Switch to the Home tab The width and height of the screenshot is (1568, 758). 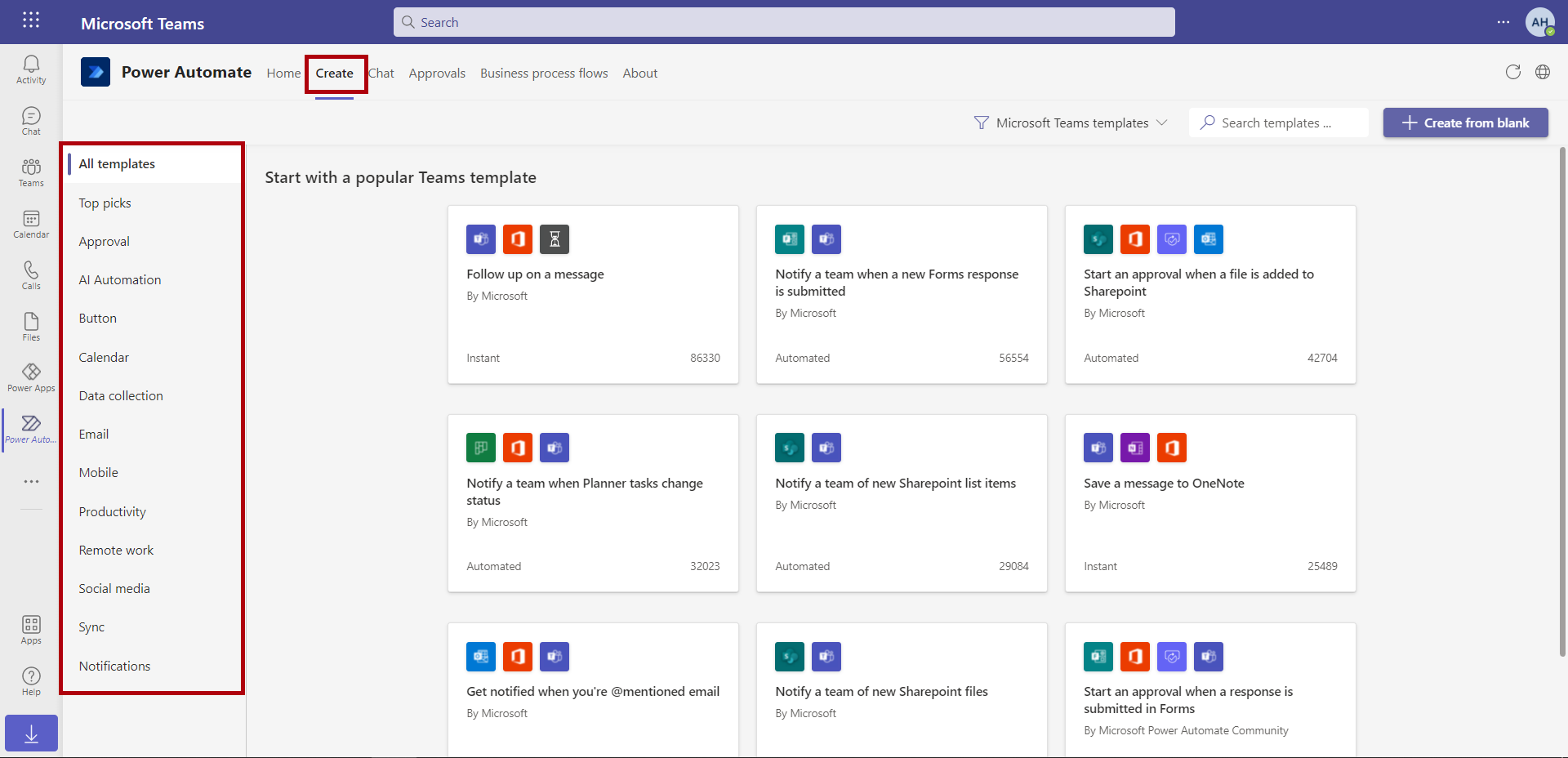283,74
